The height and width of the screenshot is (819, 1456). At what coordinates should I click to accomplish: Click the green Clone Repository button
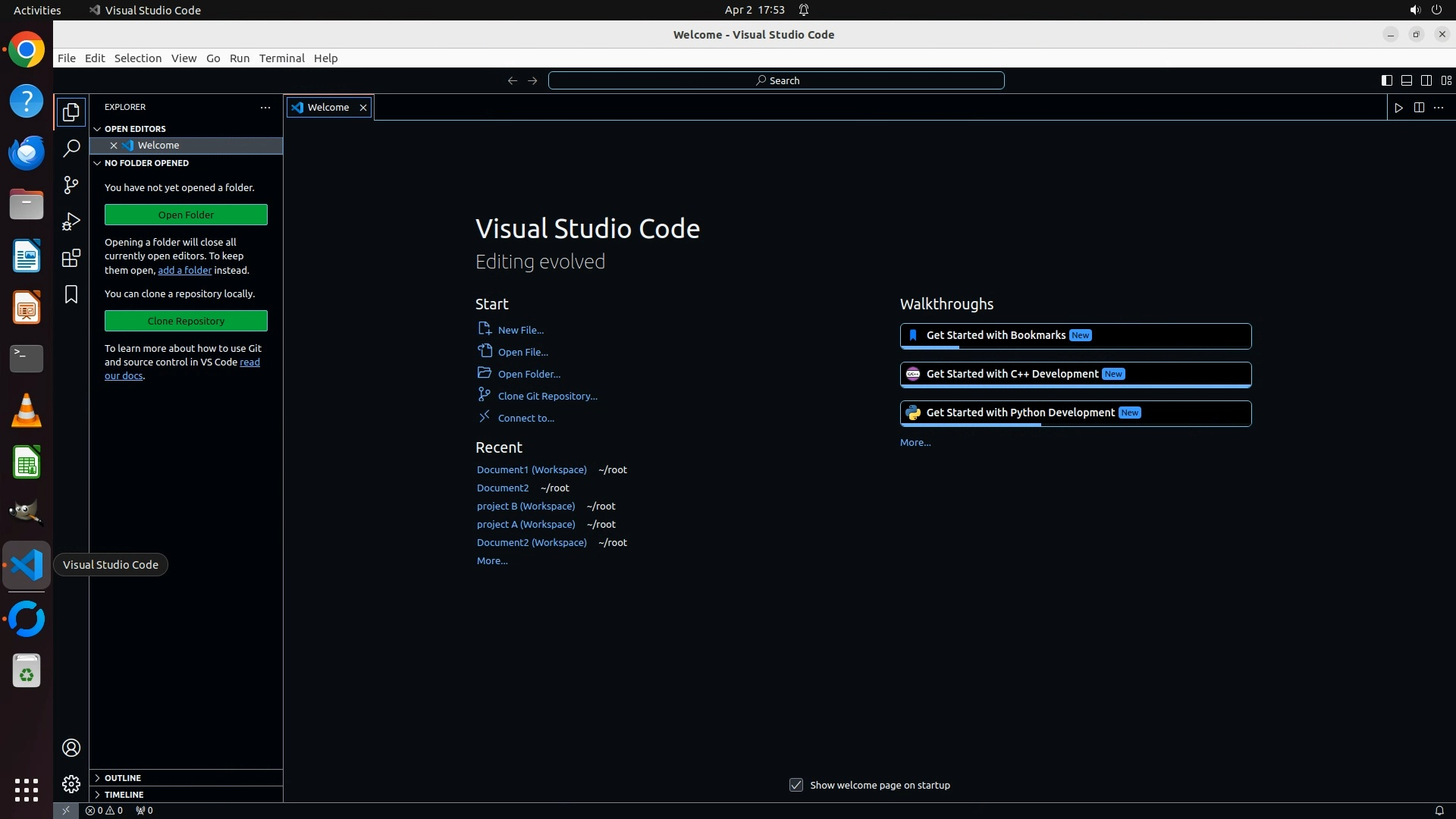pos(186,321)
